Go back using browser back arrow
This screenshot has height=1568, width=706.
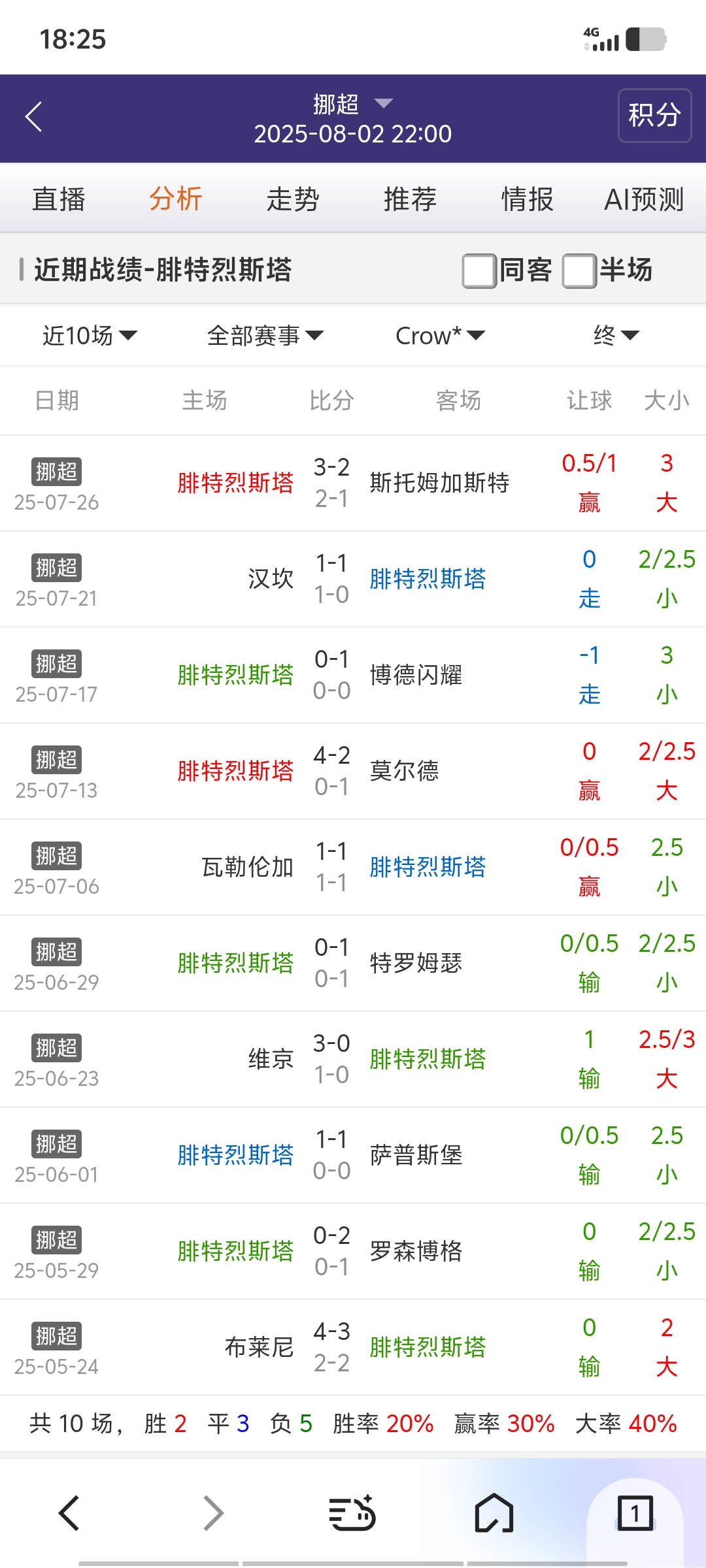pos(69,1513)
